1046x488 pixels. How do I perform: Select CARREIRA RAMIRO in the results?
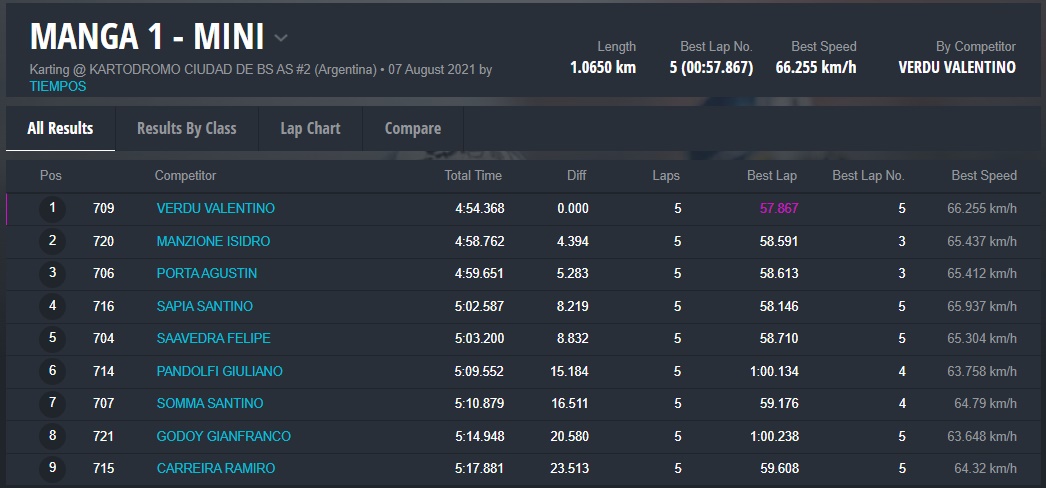215,469
